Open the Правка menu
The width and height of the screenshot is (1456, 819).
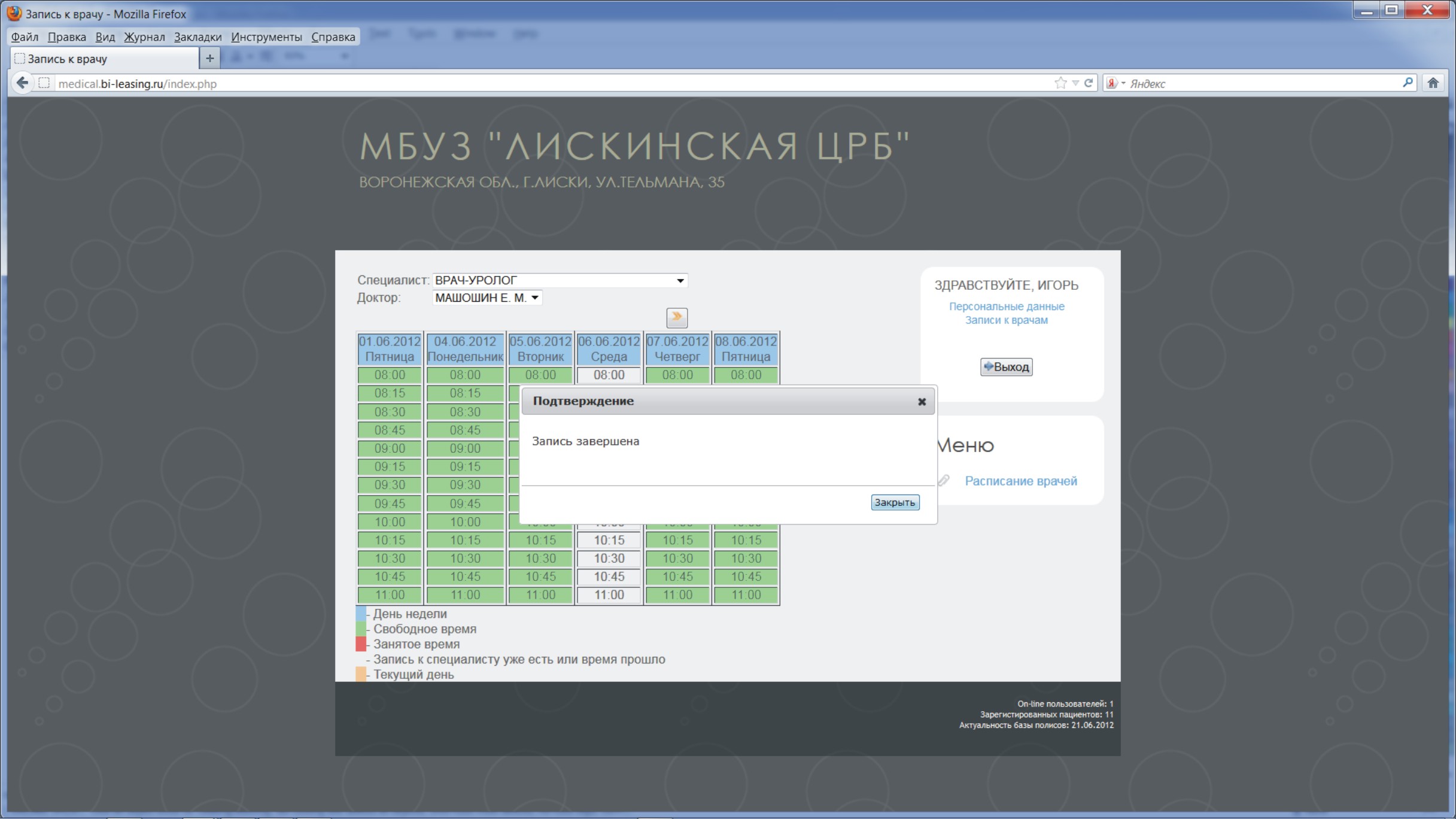(66, 37)
